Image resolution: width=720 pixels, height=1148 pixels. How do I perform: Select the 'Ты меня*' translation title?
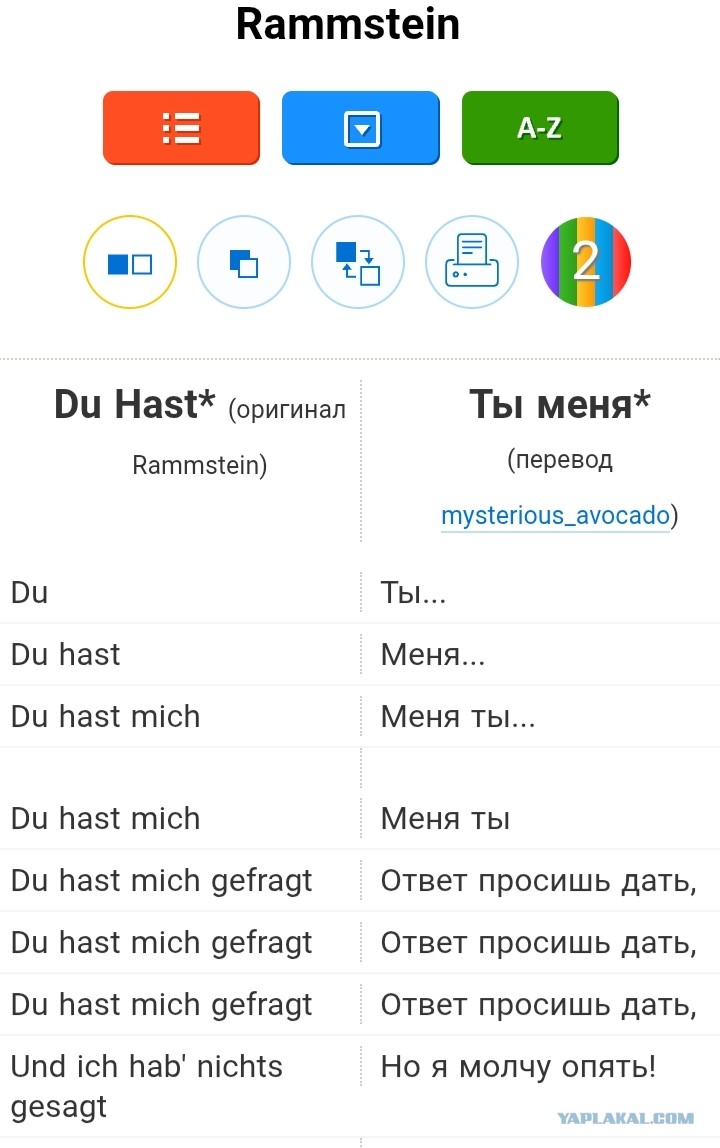[560, 404]
